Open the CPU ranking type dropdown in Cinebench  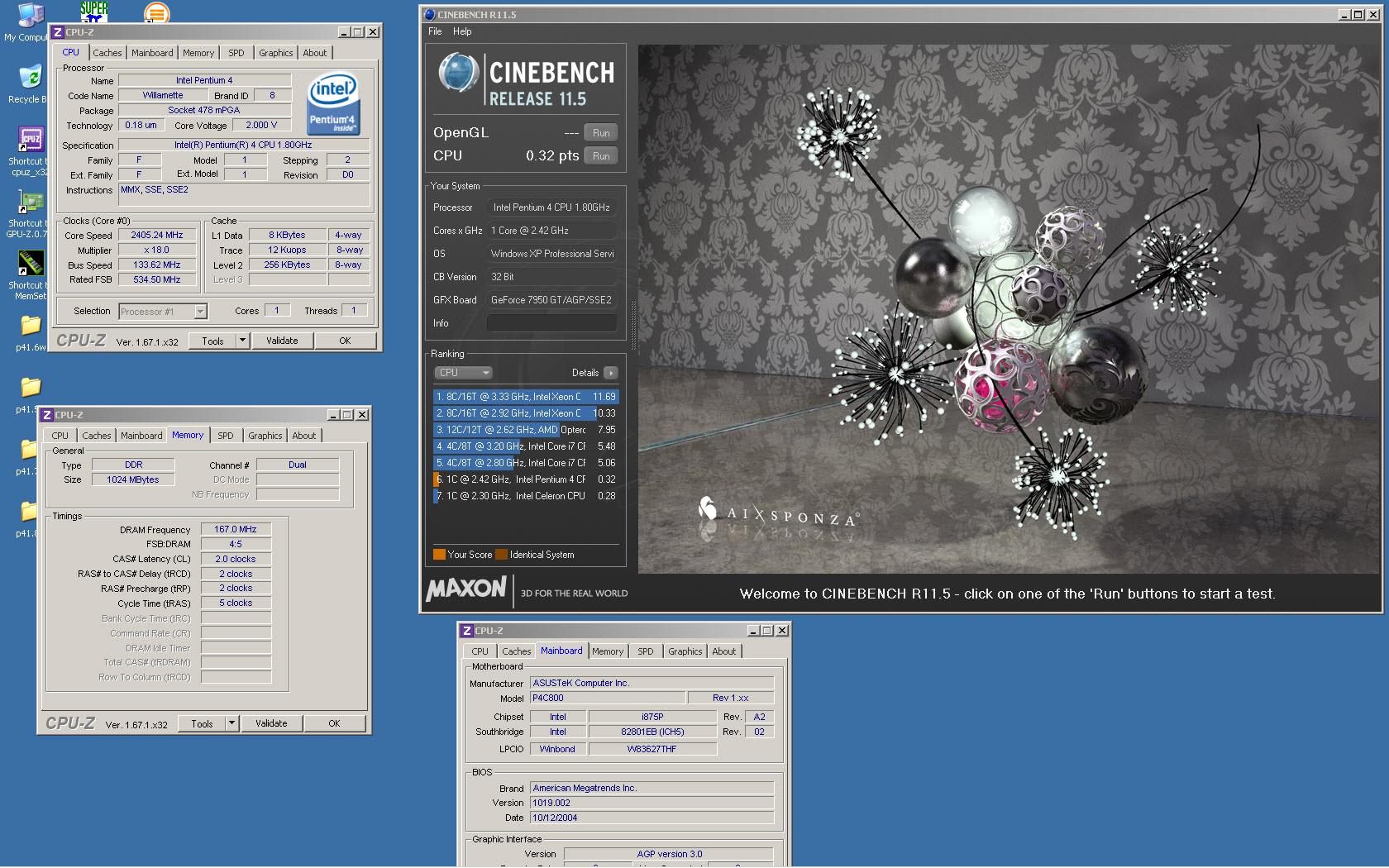coord(463,373)
